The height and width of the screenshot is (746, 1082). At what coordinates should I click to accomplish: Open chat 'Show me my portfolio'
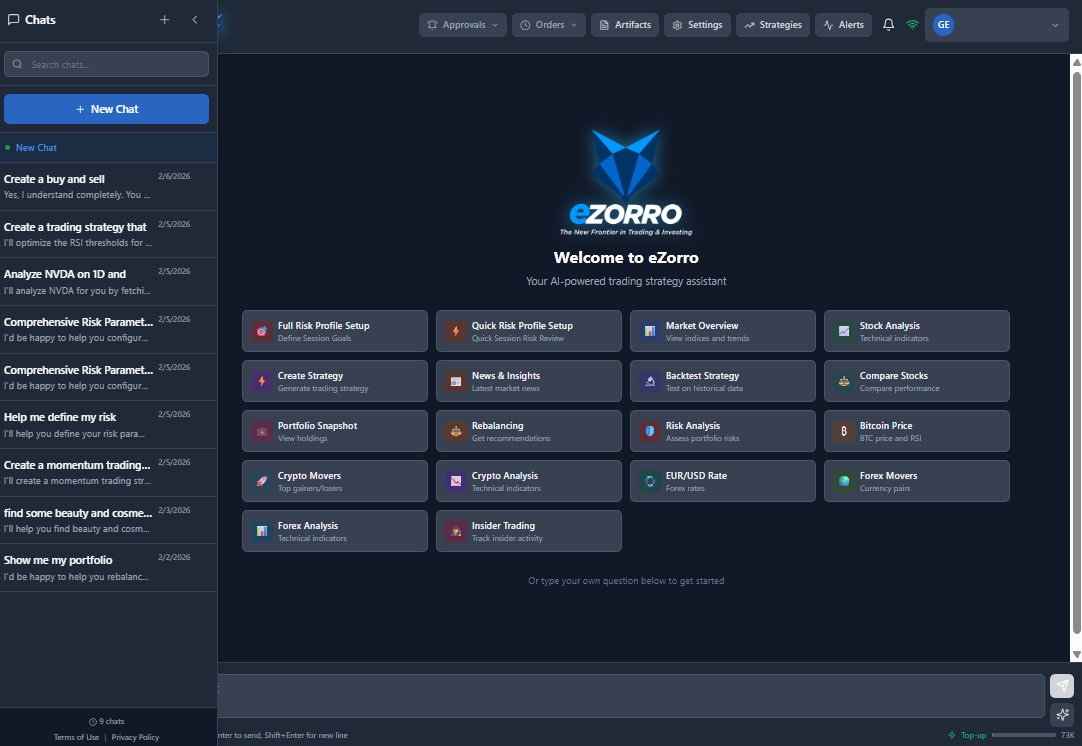(108, 568)
